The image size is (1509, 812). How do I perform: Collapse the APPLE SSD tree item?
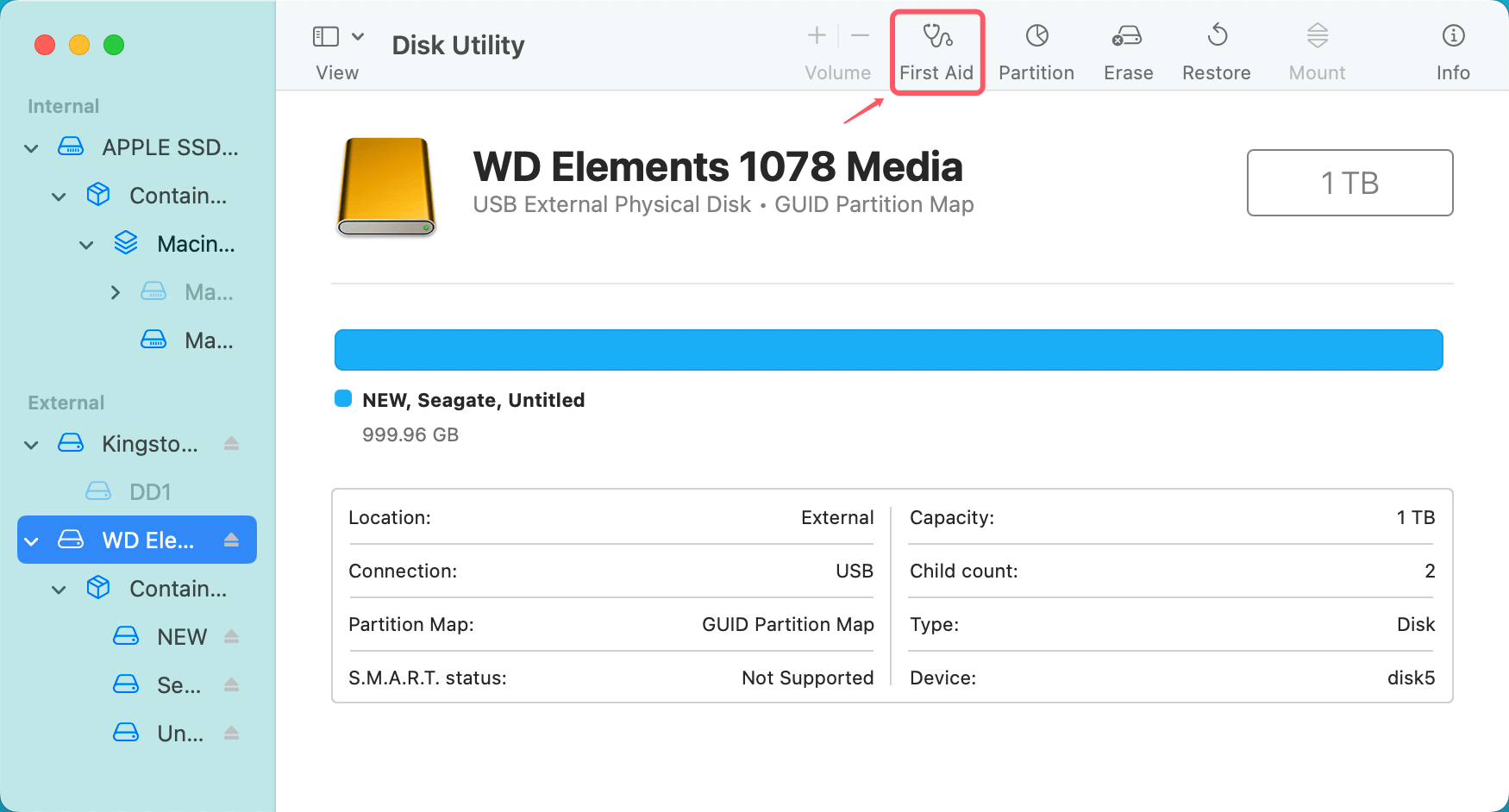point(30,147)
